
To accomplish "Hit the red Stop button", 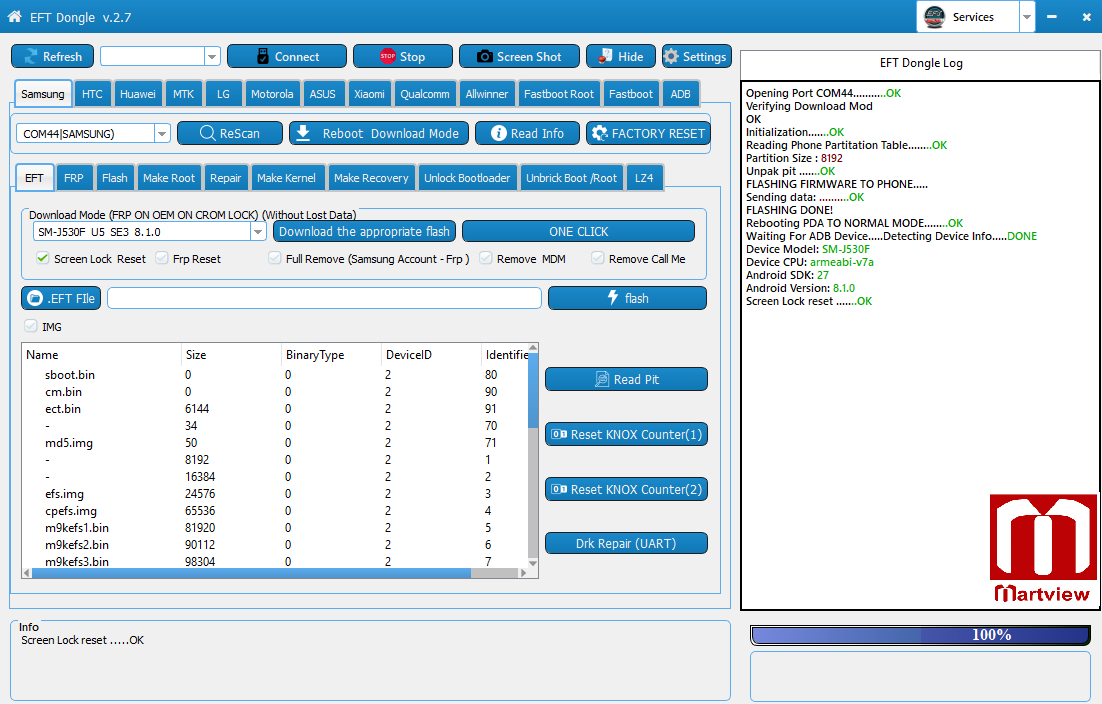I will tap(402, 57).
